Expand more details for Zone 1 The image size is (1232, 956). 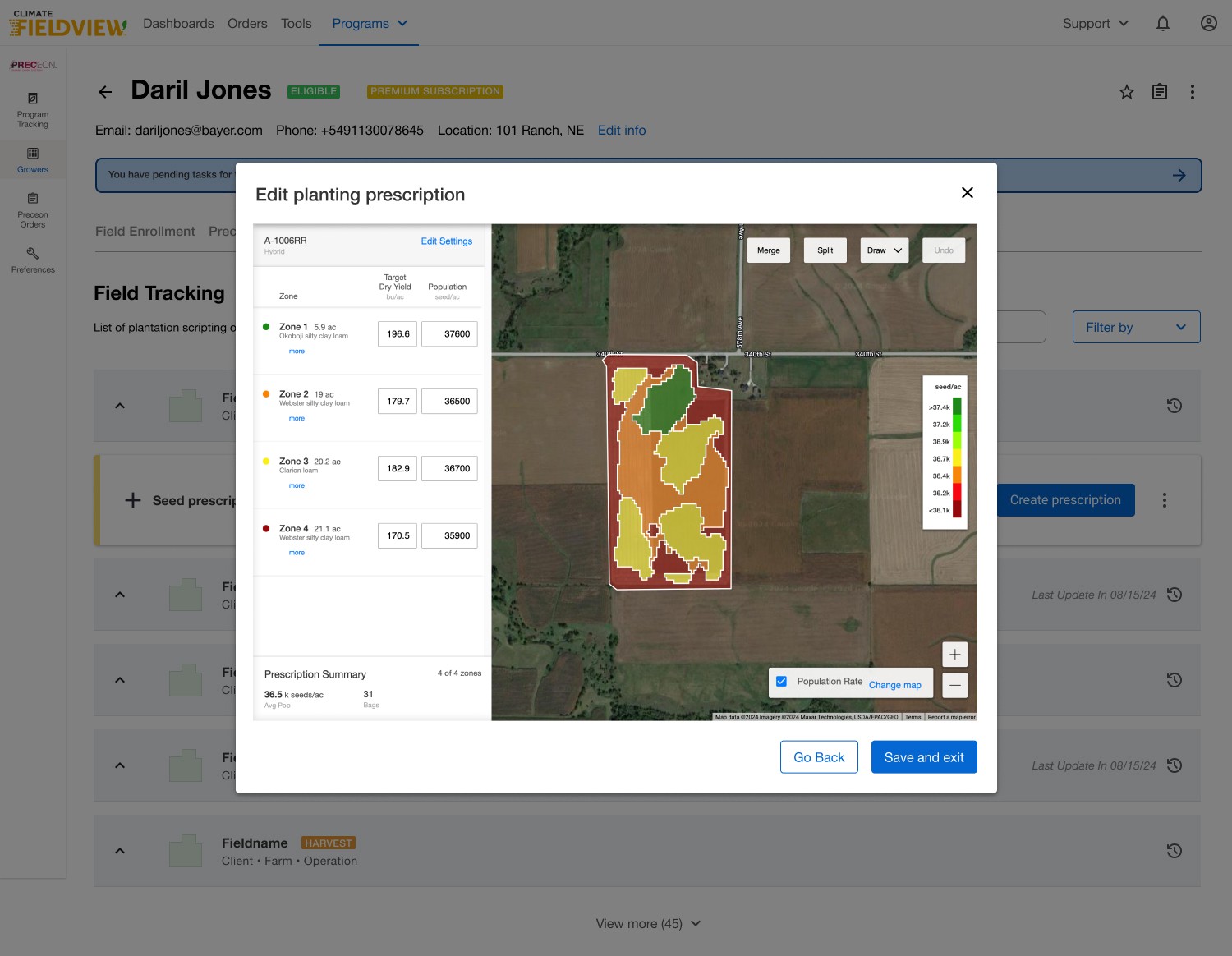(297, 352)
